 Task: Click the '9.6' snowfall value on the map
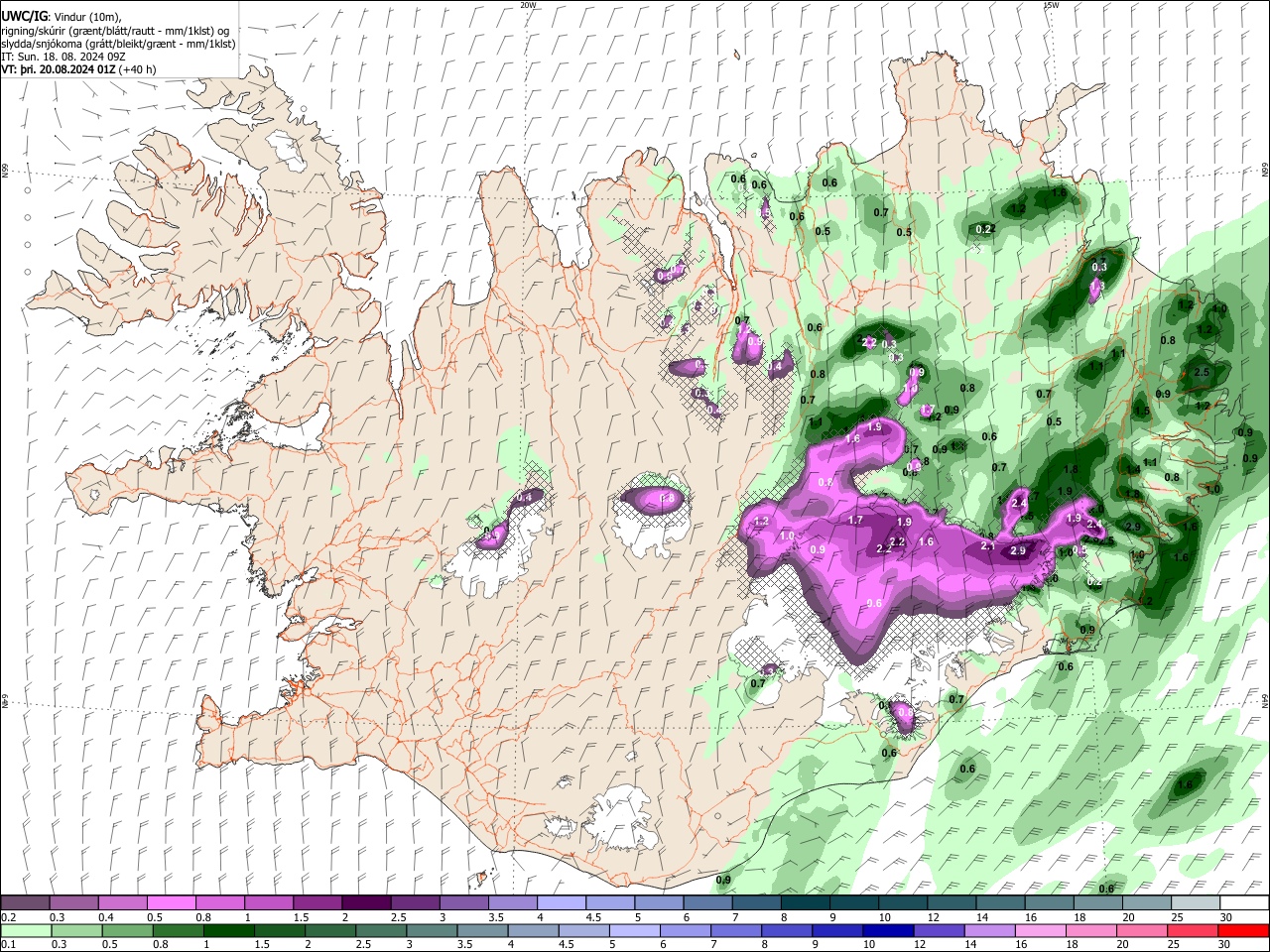[874, 603]
